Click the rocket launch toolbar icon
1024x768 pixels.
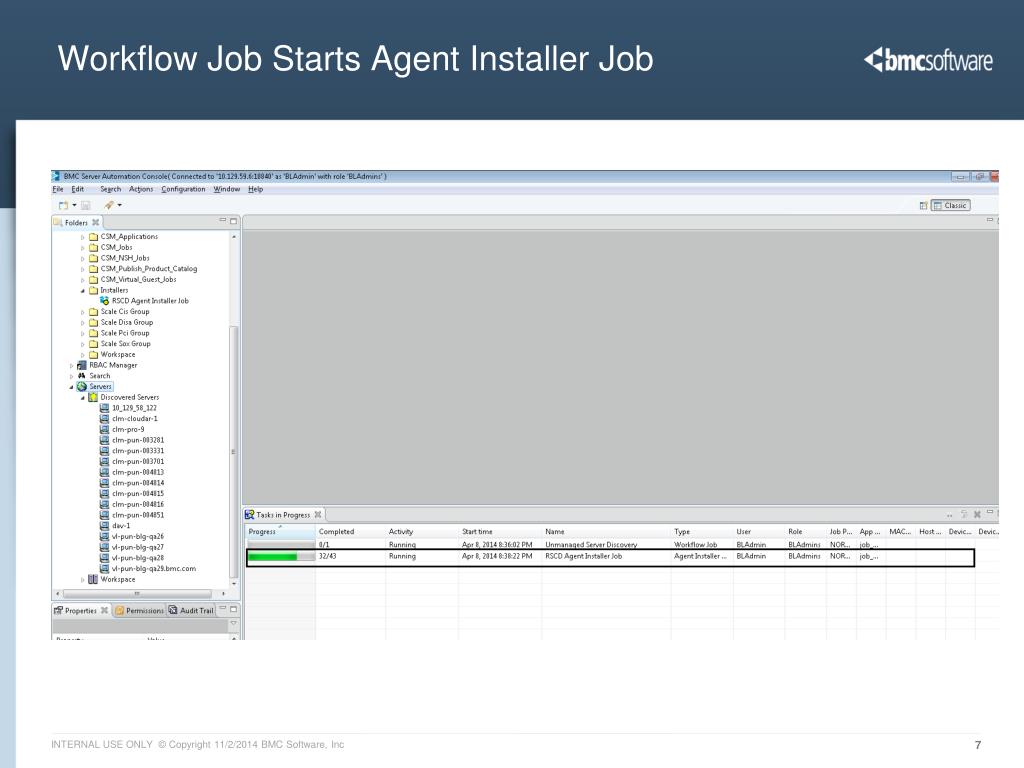(109, 205)
